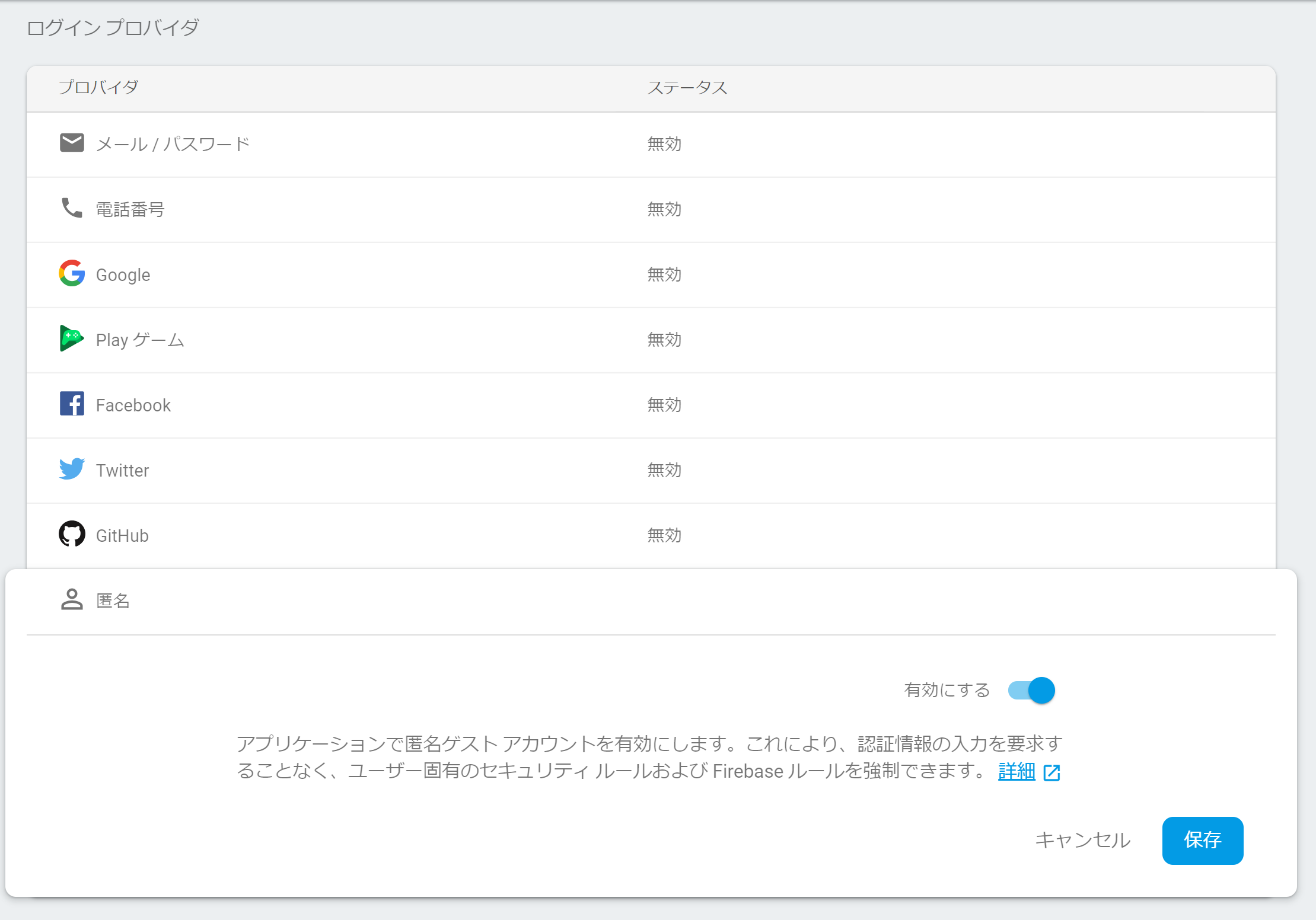Click the Google logo icon
Screen dimensions: 1316x920
coord(72,273)
